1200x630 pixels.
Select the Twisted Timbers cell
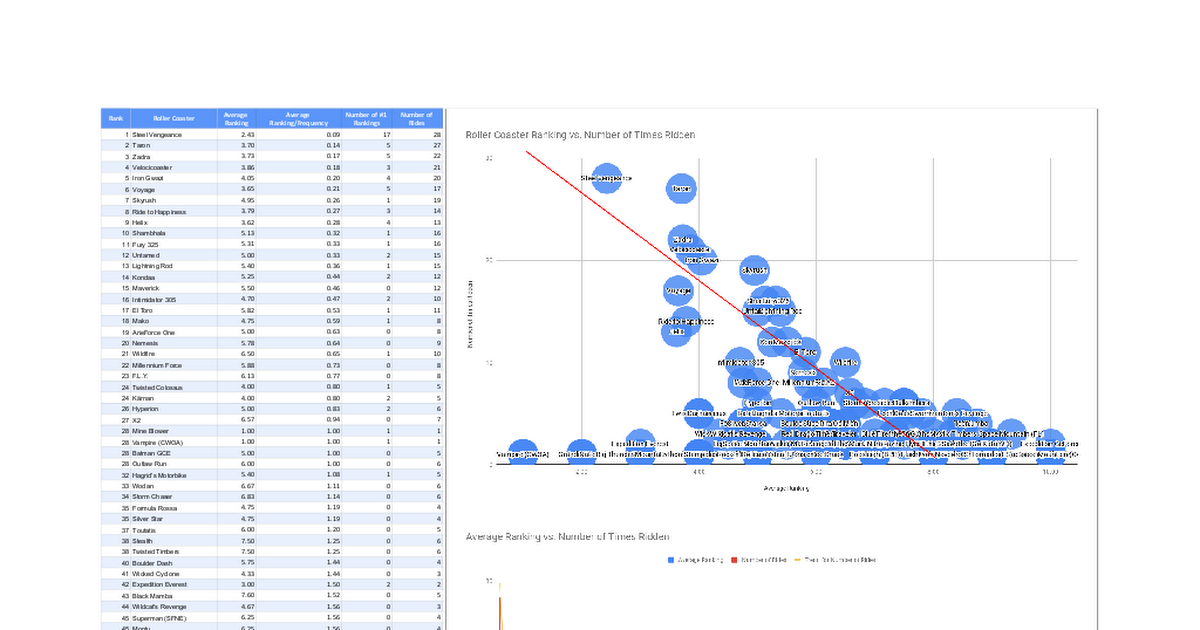[x=172, y=552]
